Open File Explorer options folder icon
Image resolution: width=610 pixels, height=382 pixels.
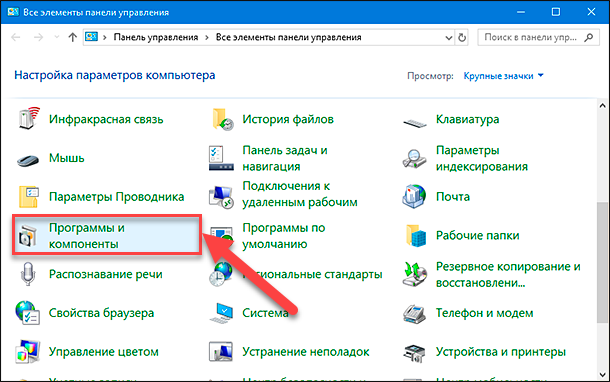29,196
